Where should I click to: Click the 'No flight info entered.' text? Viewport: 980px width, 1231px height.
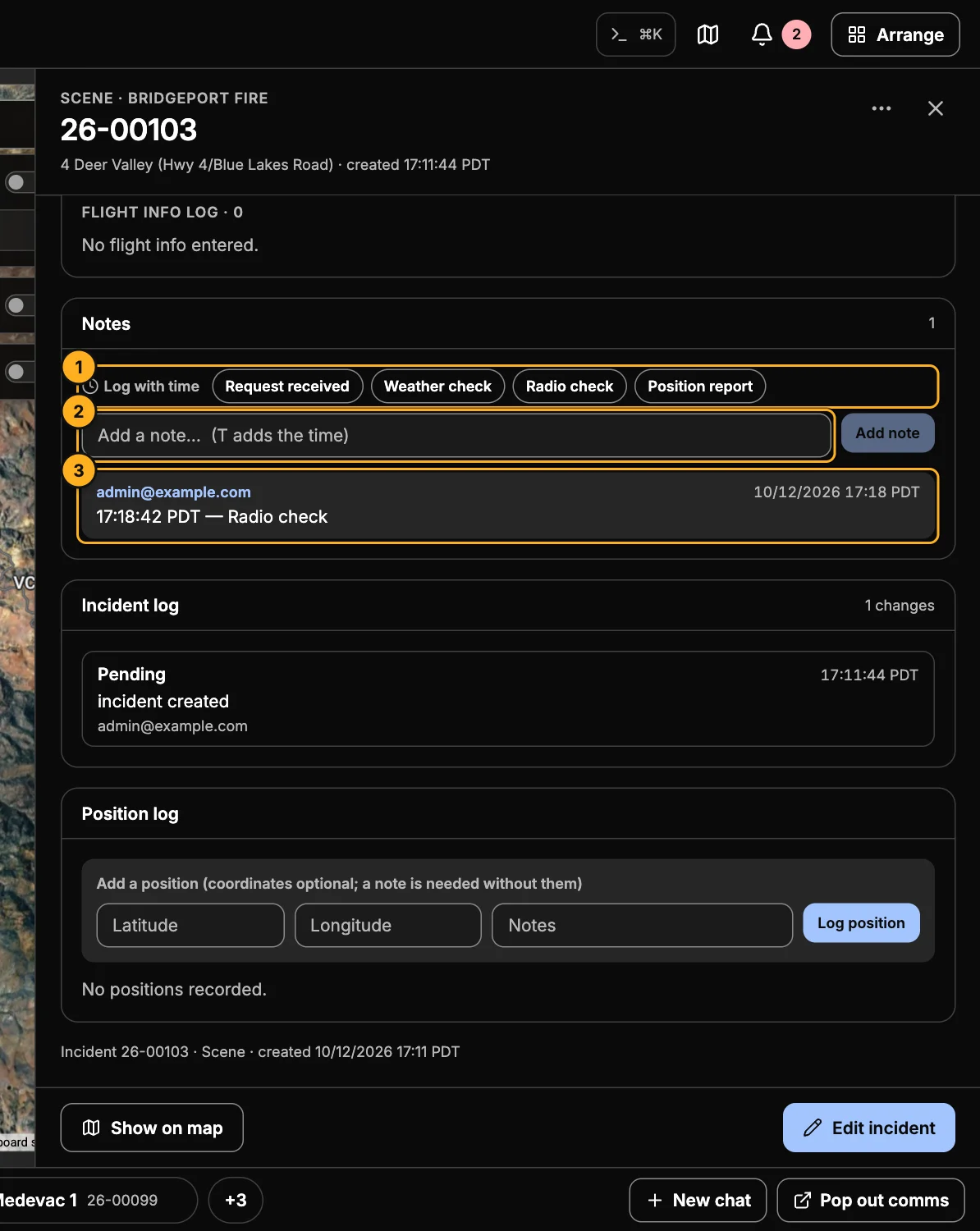coord(170,245)
